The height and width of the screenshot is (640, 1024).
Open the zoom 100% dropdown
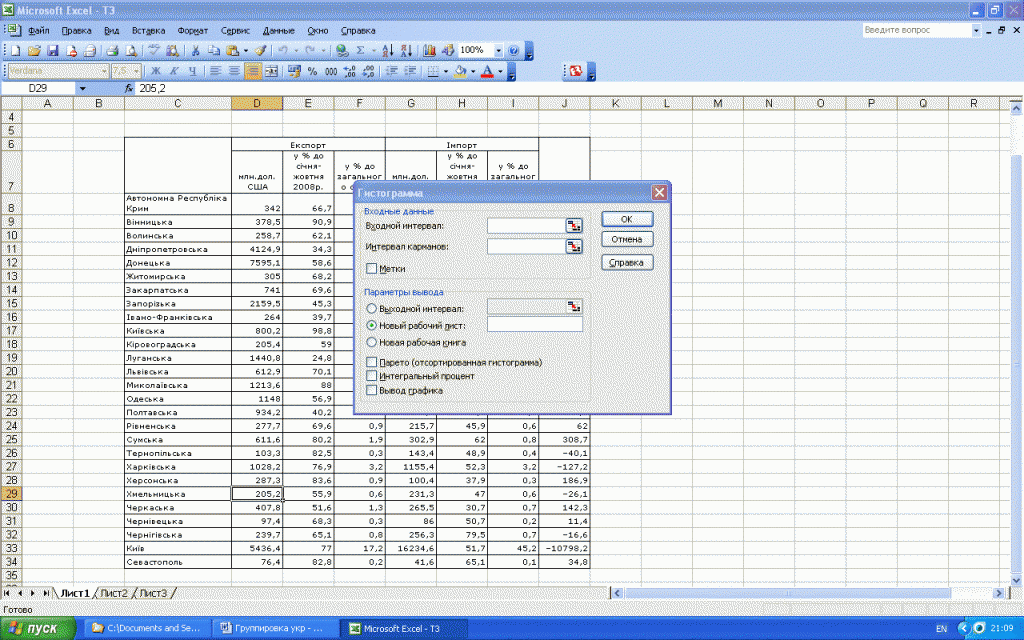498,50
